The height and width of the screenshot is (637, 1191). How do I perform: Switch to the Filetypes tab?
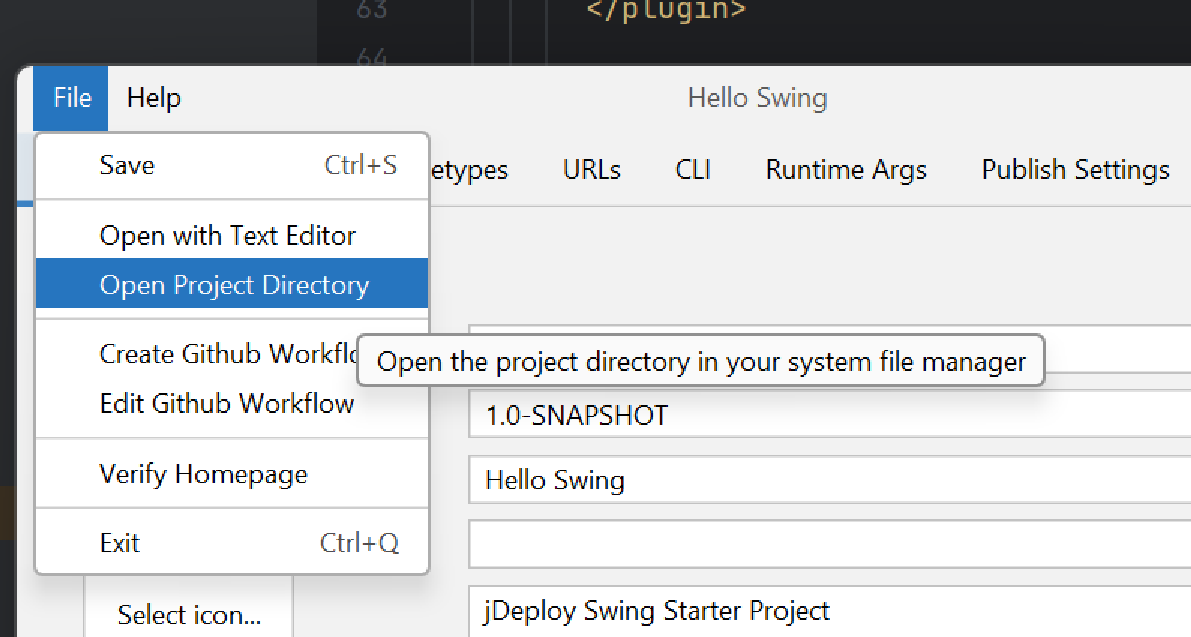tap(468, 169)
